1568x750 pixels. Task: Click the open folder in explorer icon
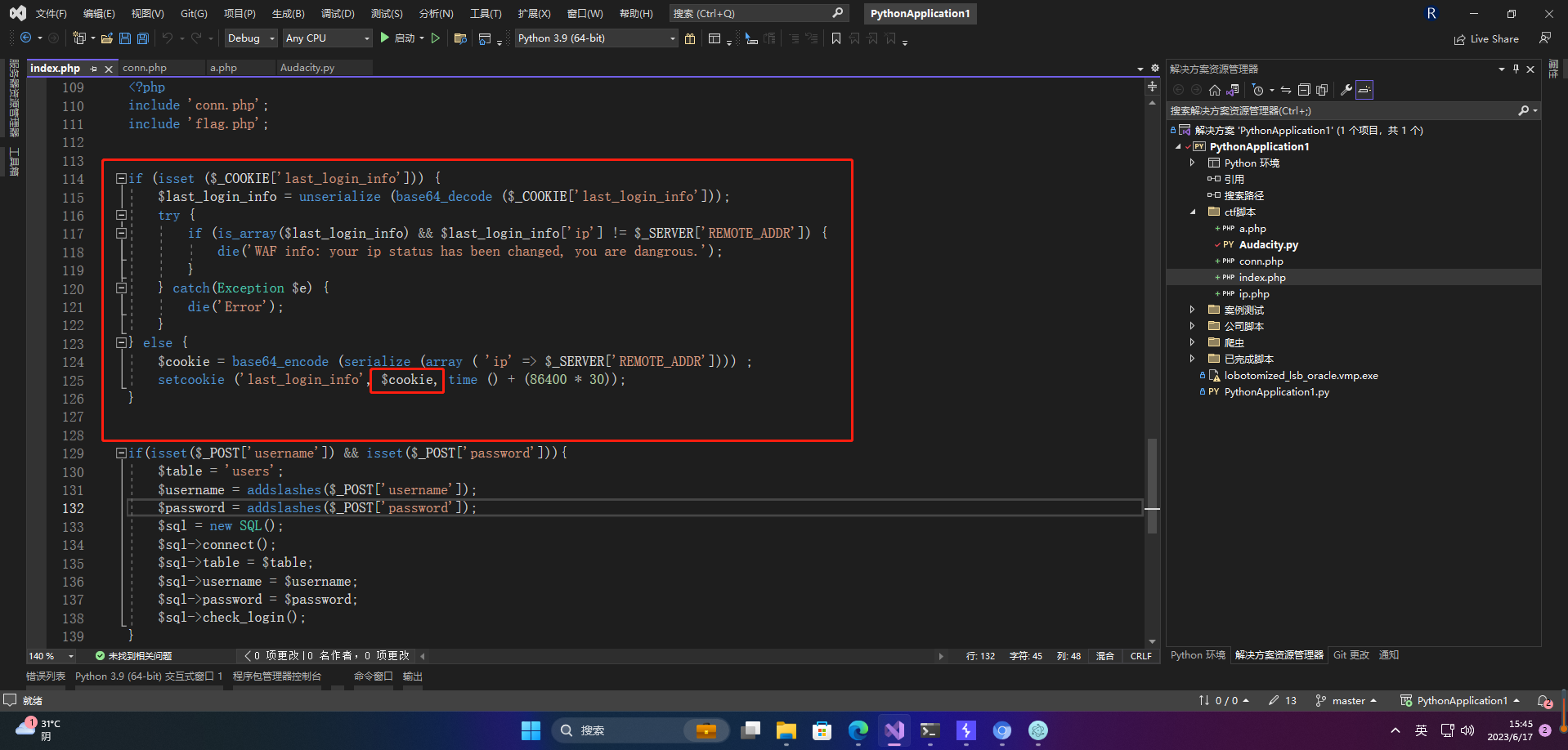tap(460, 38)
